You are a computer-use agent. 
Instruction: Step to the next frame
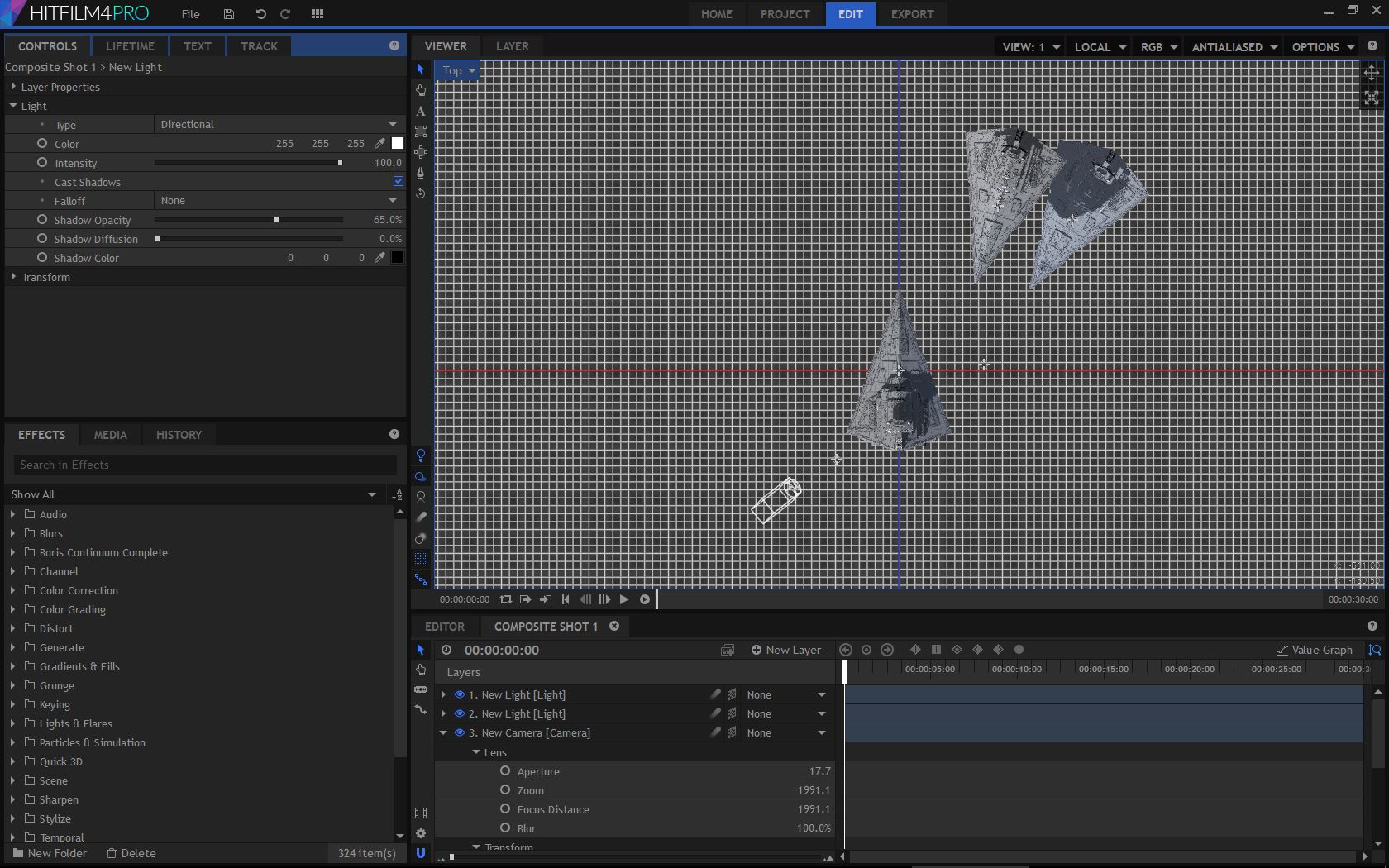[x=604, y=599]
